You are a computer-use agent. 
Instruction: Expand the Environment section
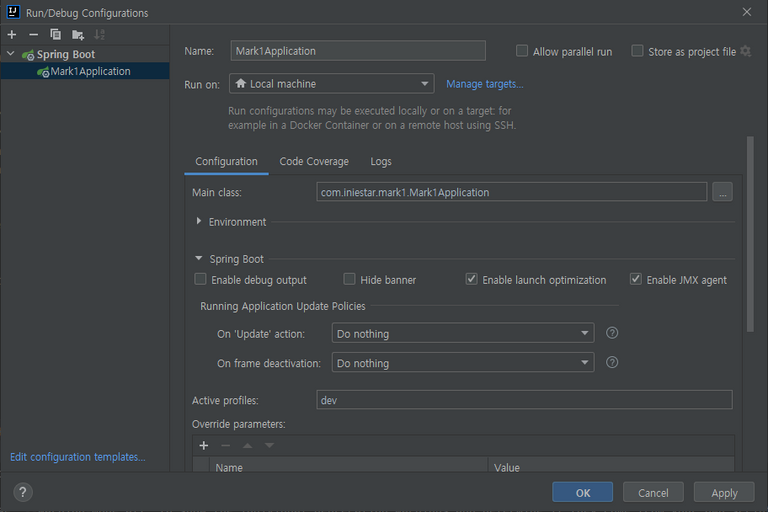click(198, 221)
